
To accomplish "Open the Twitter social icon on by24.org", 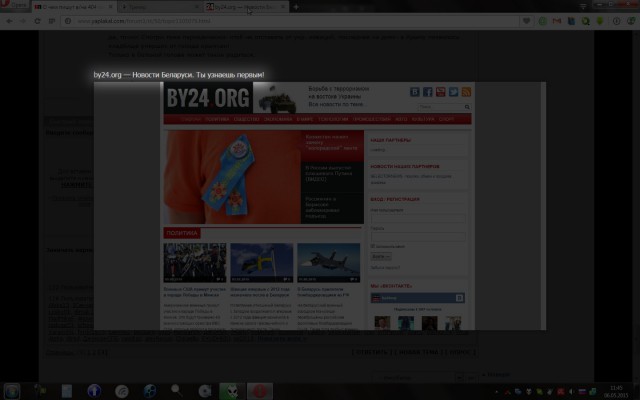I will pos(453,92).
